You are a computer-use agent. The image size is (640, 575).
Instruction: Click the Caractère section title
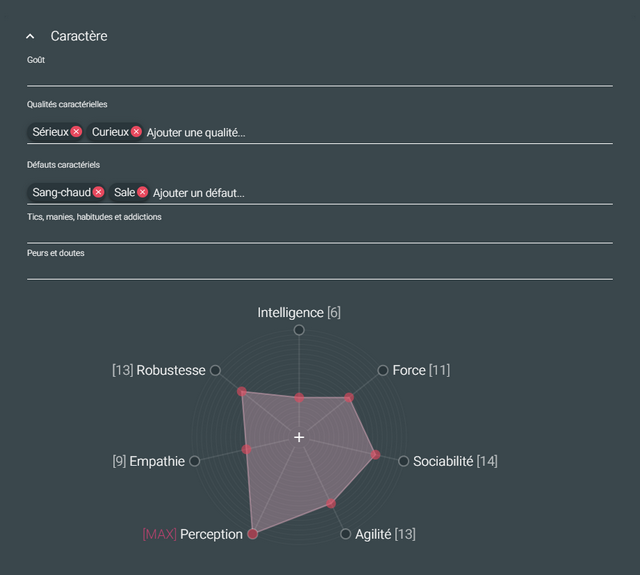pos(79,36)
